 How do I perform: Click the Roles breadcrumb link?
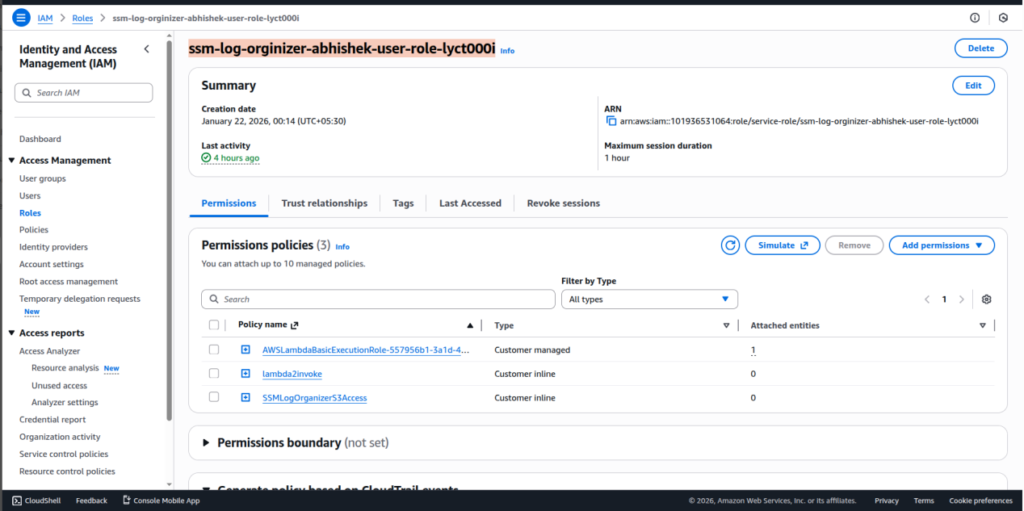click(x=82, y=18)
